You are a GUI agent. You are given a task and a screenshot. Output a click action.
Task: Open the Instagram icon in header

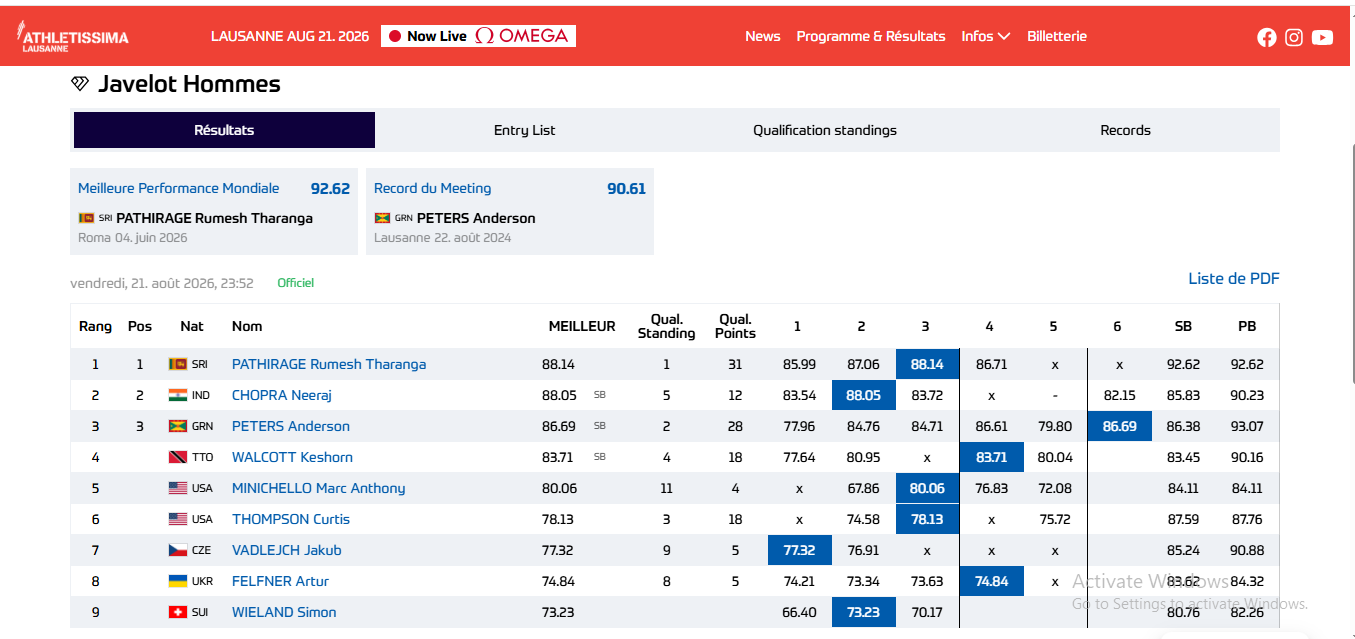[1294, 37]
